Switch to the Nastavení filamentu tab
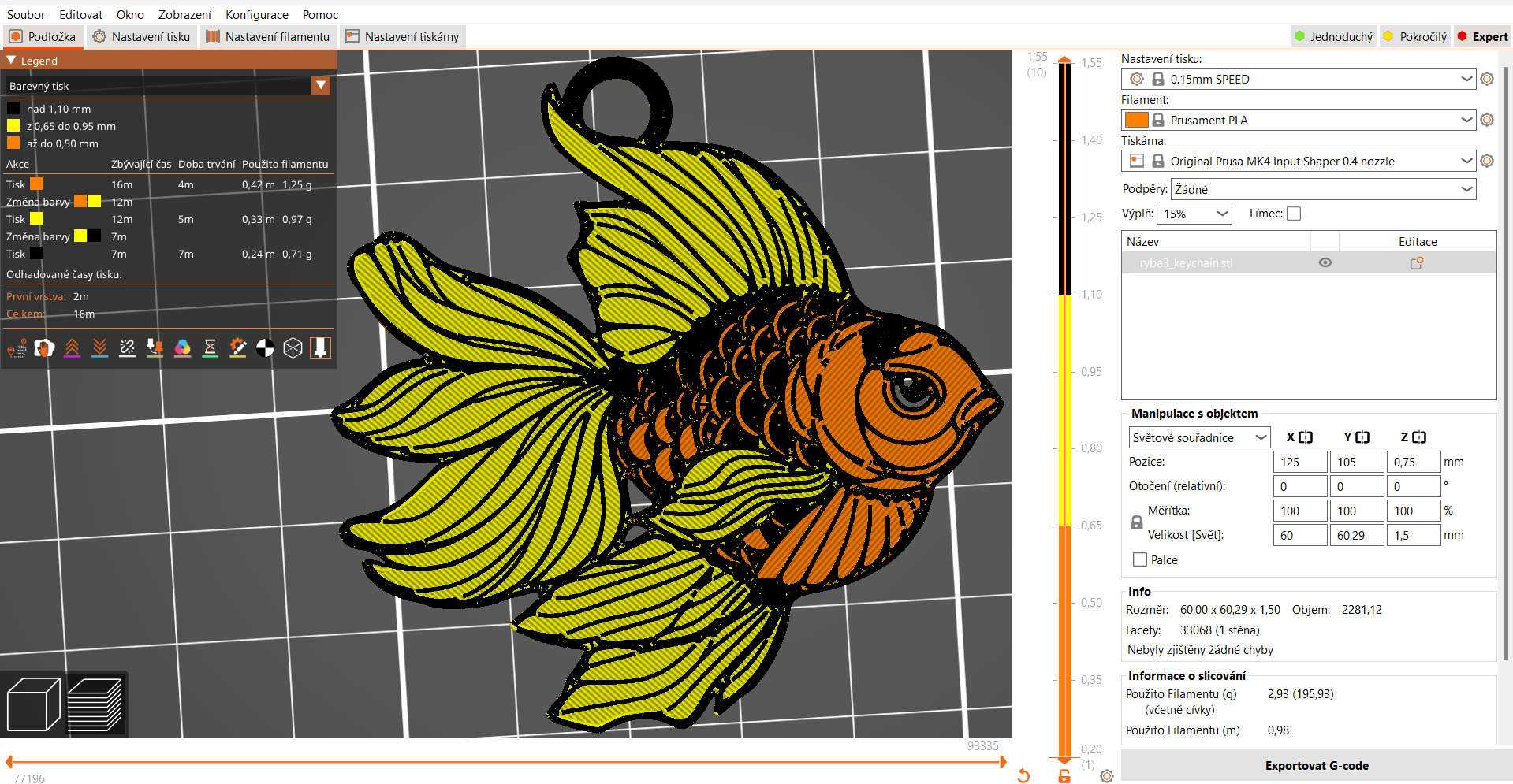The image size is (1513, 784). click(268, 36)
